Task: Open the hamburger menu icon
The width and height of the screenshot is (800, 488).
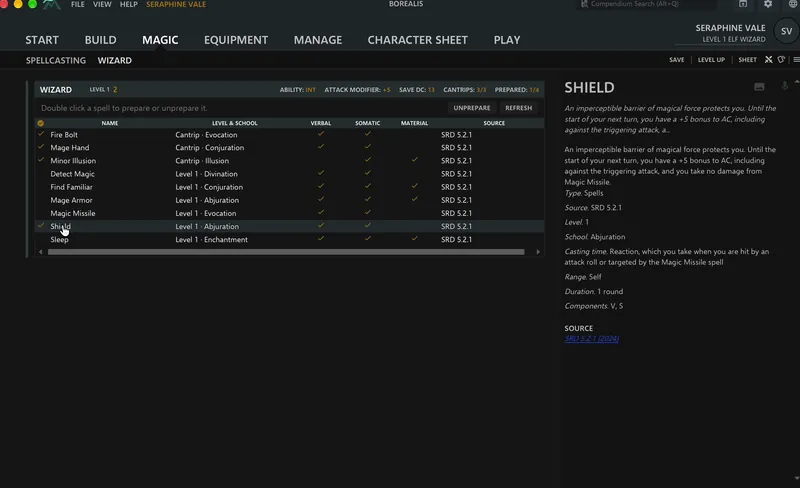Action: tap(796, 60)
